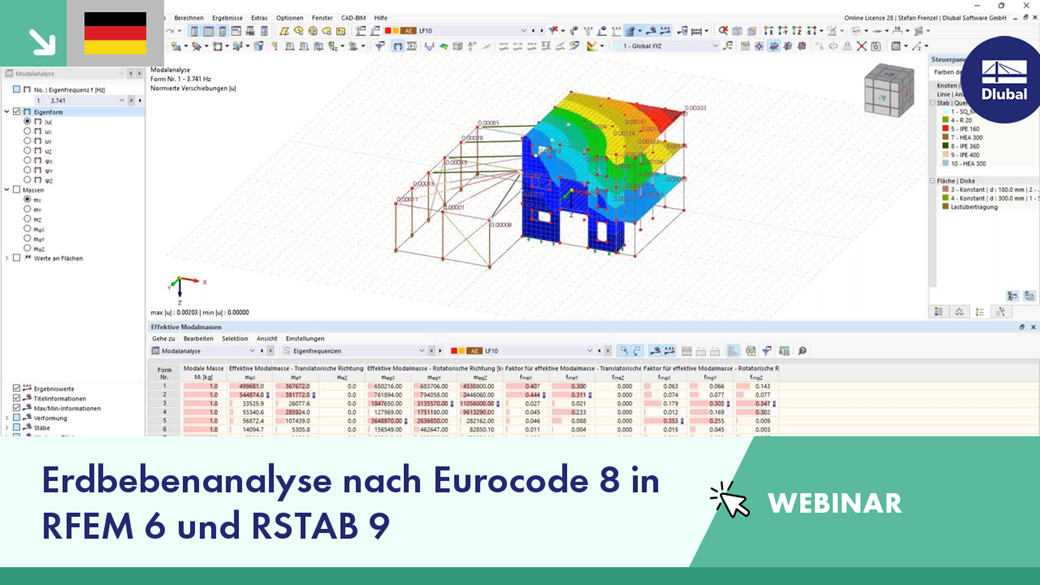Select the uX radio button under Eigenform
The height and width of the screenshot is (585, 1040).
27,131
